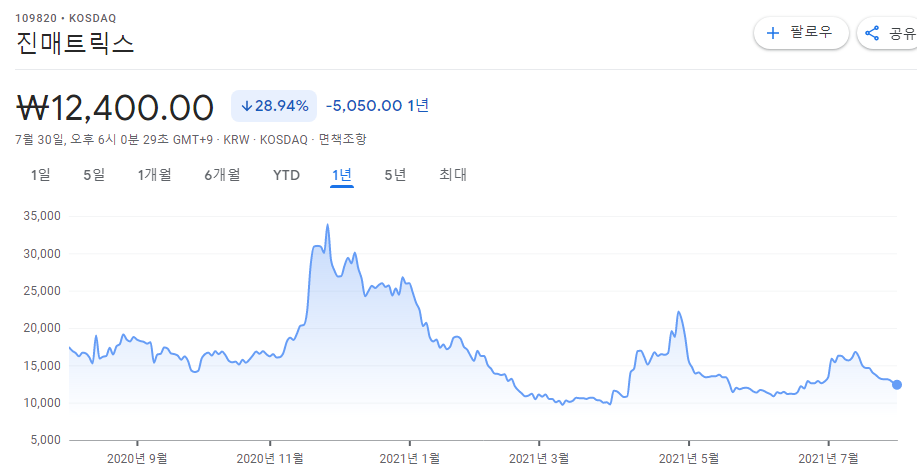Click the 2021년 5월 axis label
The image size is (917, 472).
[x=688, y=459]
